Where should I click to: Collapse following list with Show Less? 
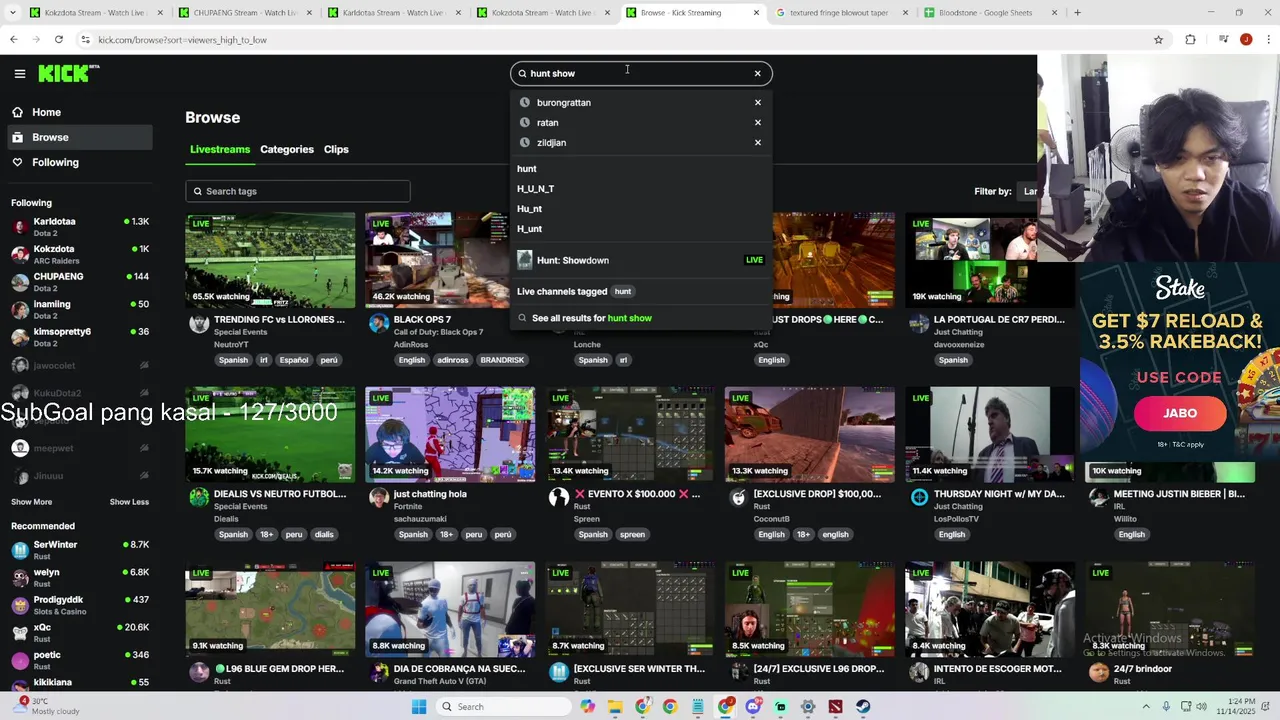(129, 502)
